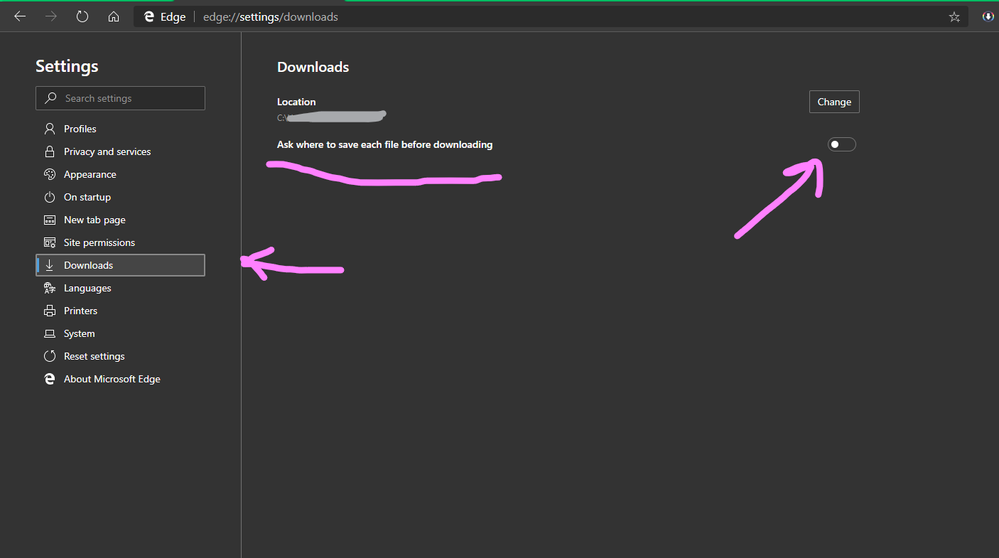Click 'Ask where to save each file' text
The height and width of the screenshot is (558, 999).
click(385, 145)
